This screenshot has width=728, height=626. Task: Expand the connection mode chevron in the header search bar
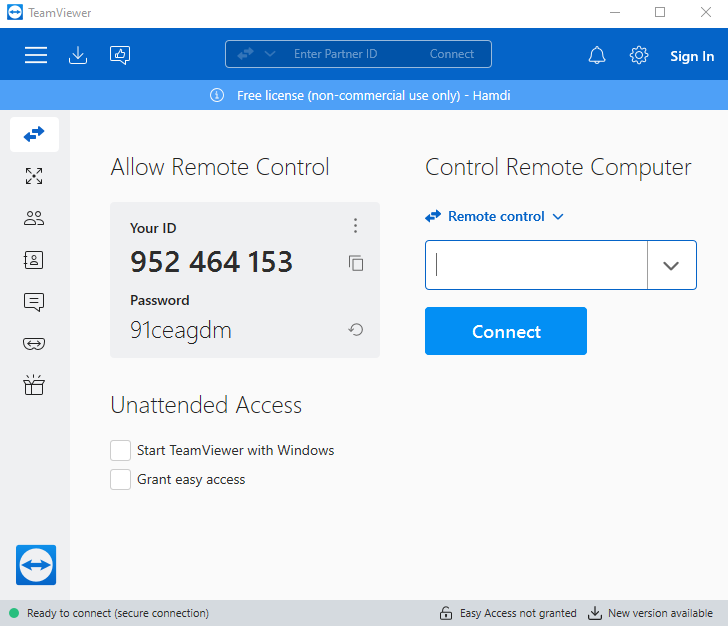click(x=270, y=54)
